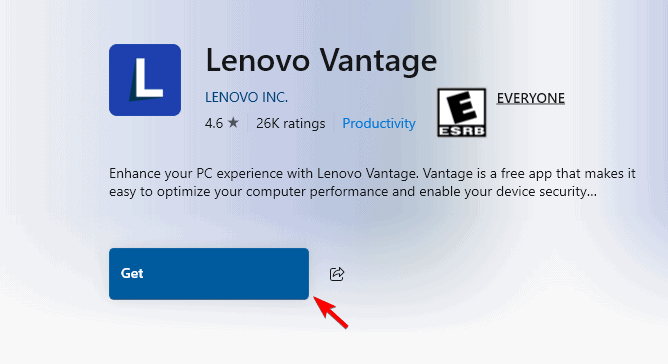Click description line starting with easy

[x=353, y=192]
